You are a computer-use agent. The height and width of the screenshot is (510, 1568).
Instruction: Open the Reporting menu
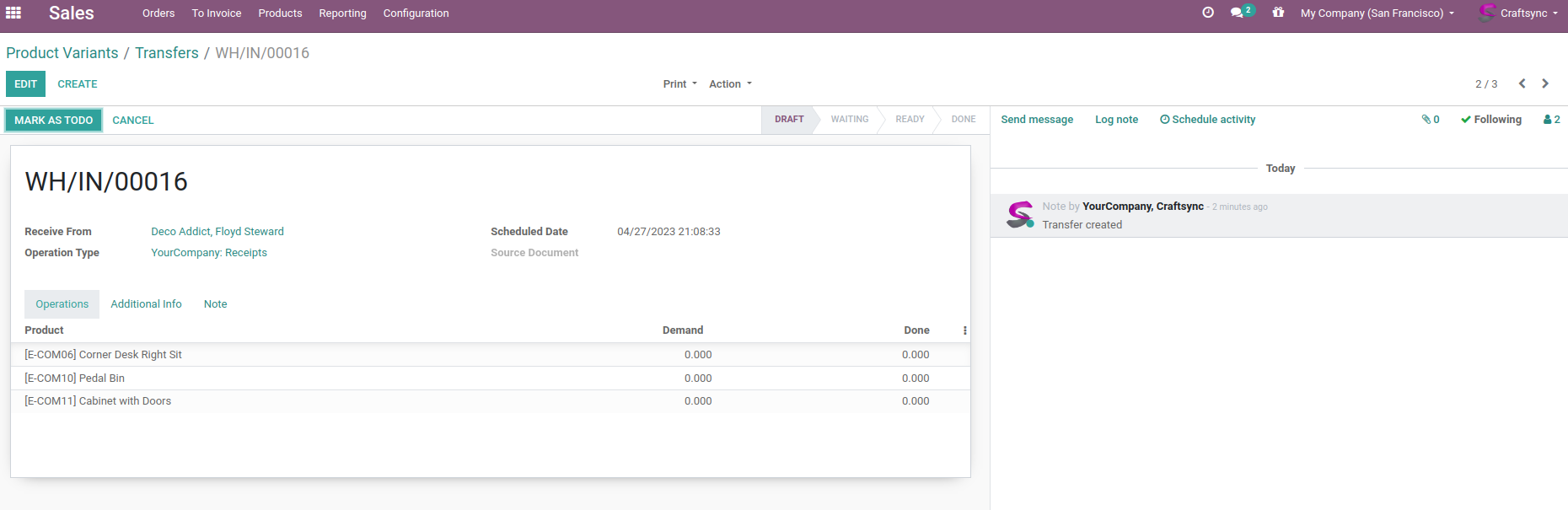342,13
